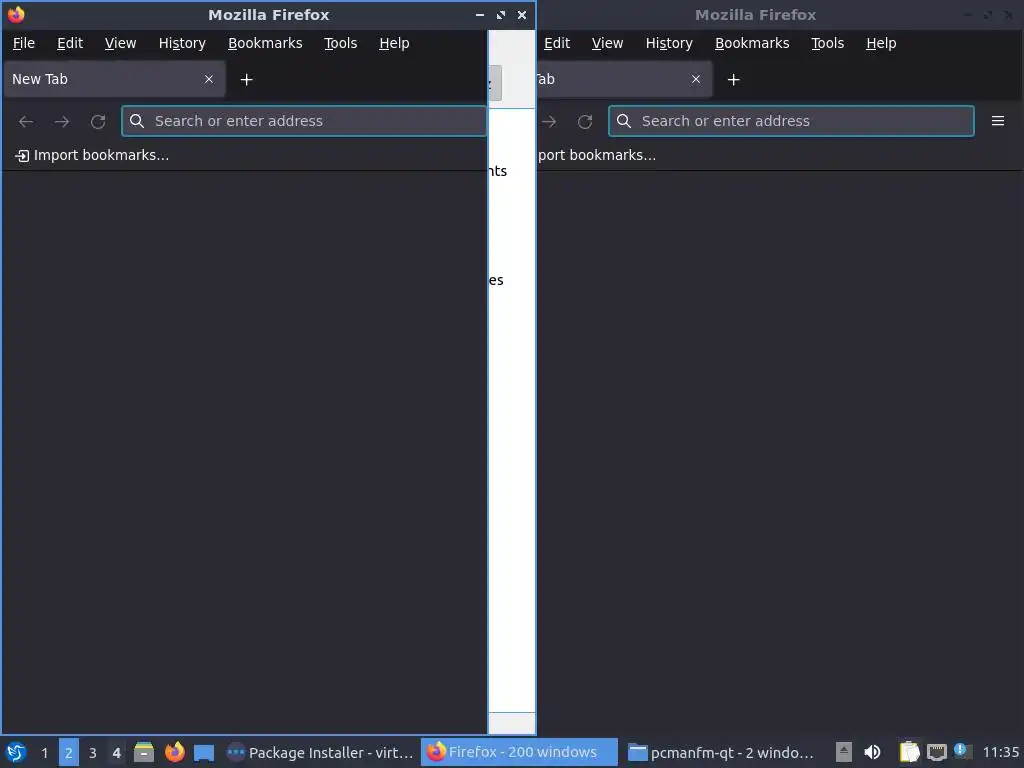Click update notifier tray icon
The width and height of the screenshot is (1024, 768).
pyautogui.click(x=962, y=751)
